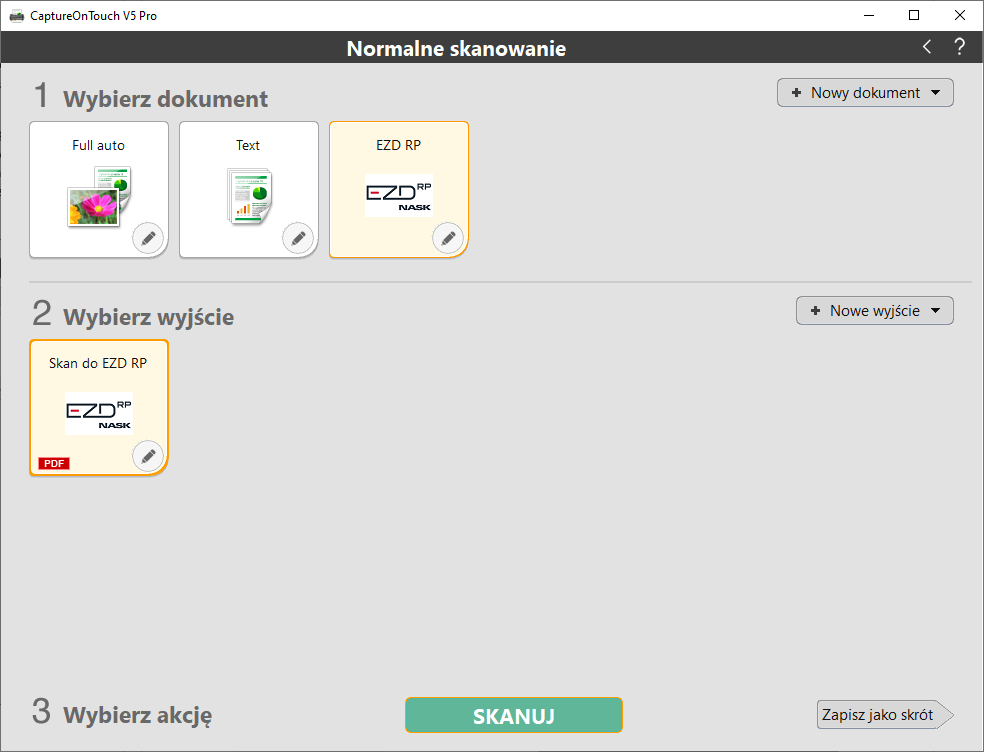Viewport: 984px width, 752px height.
Task: Edit Full auto document with pencil icon
Action: 148,239
